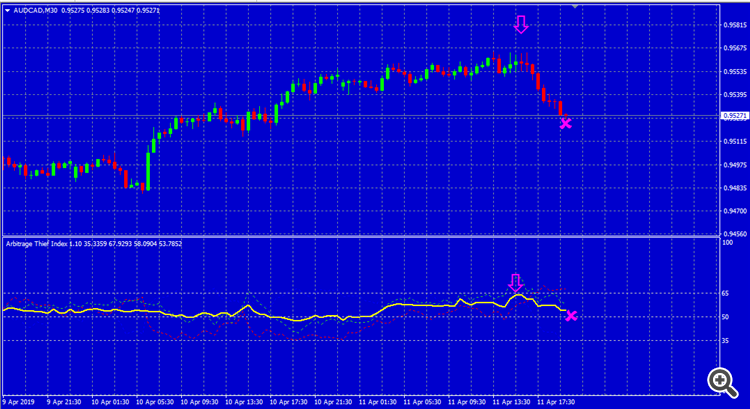Click the 10 Apr 09:30 time label
The width and height of the screenshot is (750, 409).
point(199,402)
